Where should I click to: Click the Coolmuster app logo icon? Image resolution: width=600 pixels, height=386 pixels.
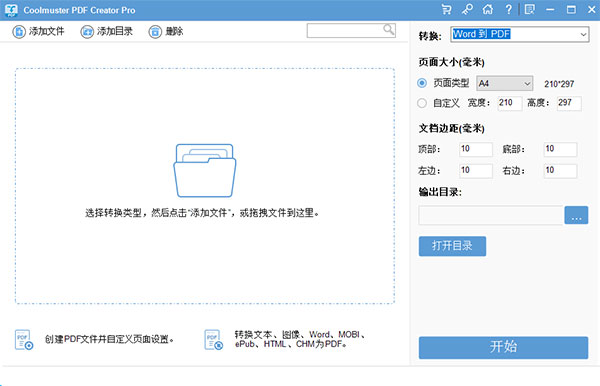pos(11,10)
